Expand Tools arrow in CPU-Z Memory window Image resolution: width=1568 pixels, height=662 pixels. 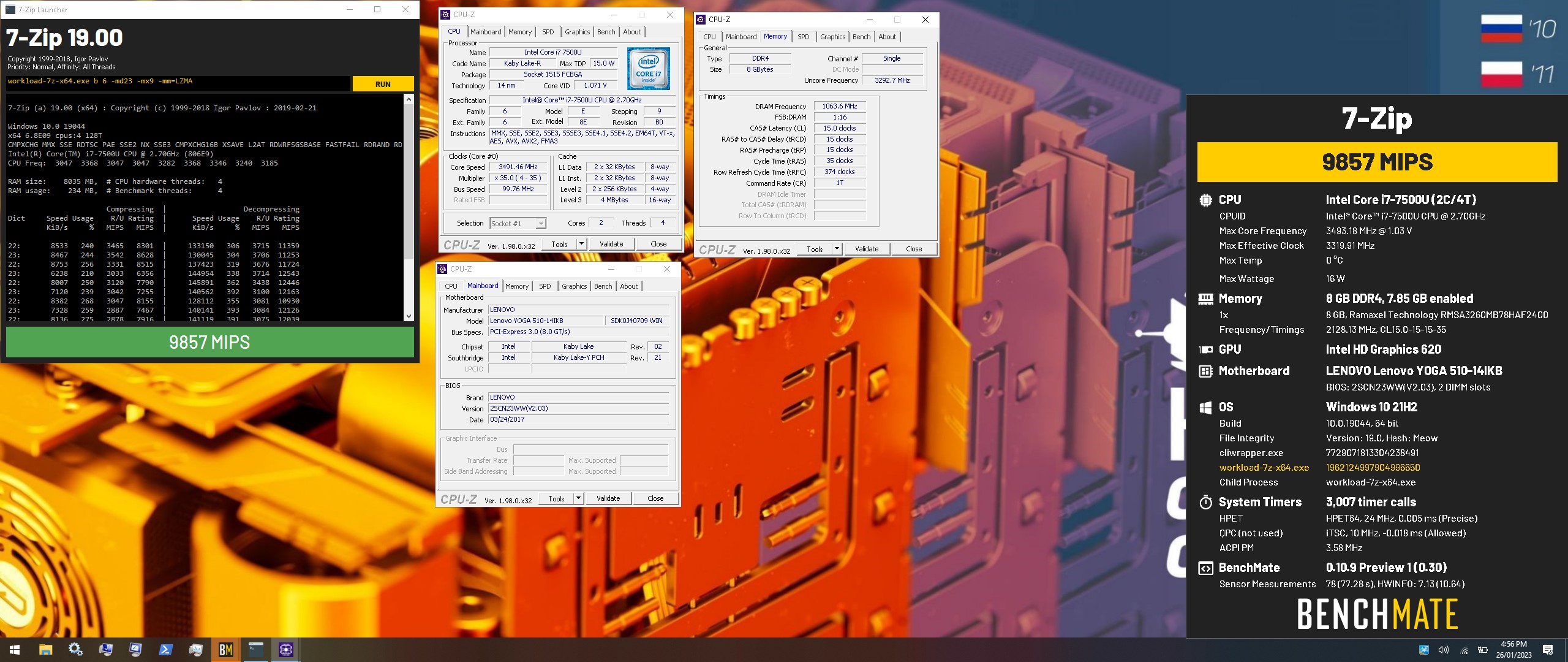point(837,249)
